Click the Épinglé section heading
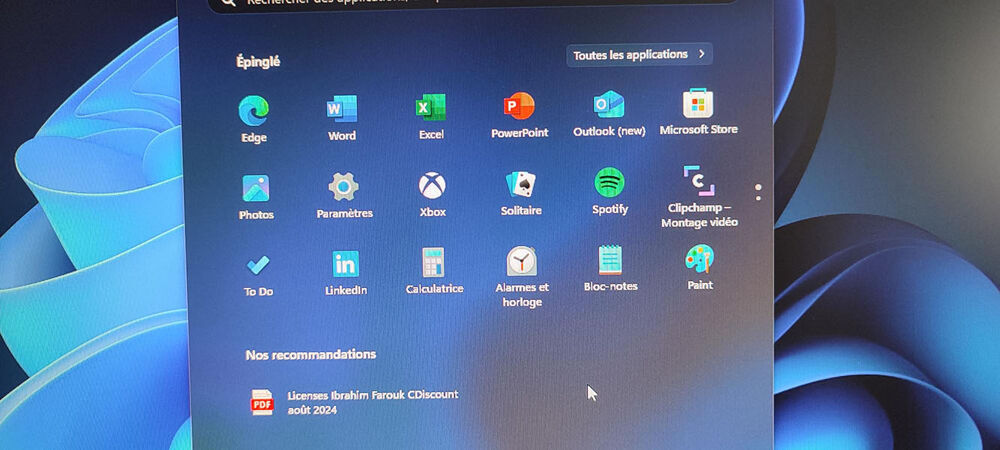Viewport: 1000px width, 450px height. [x=258, y=62]
